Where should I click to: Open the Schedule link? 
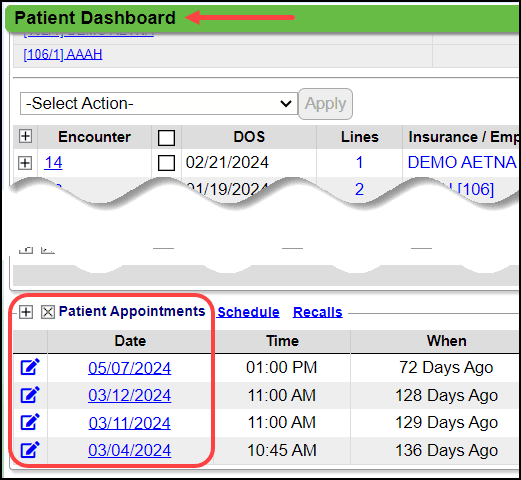tap(248, 312)
